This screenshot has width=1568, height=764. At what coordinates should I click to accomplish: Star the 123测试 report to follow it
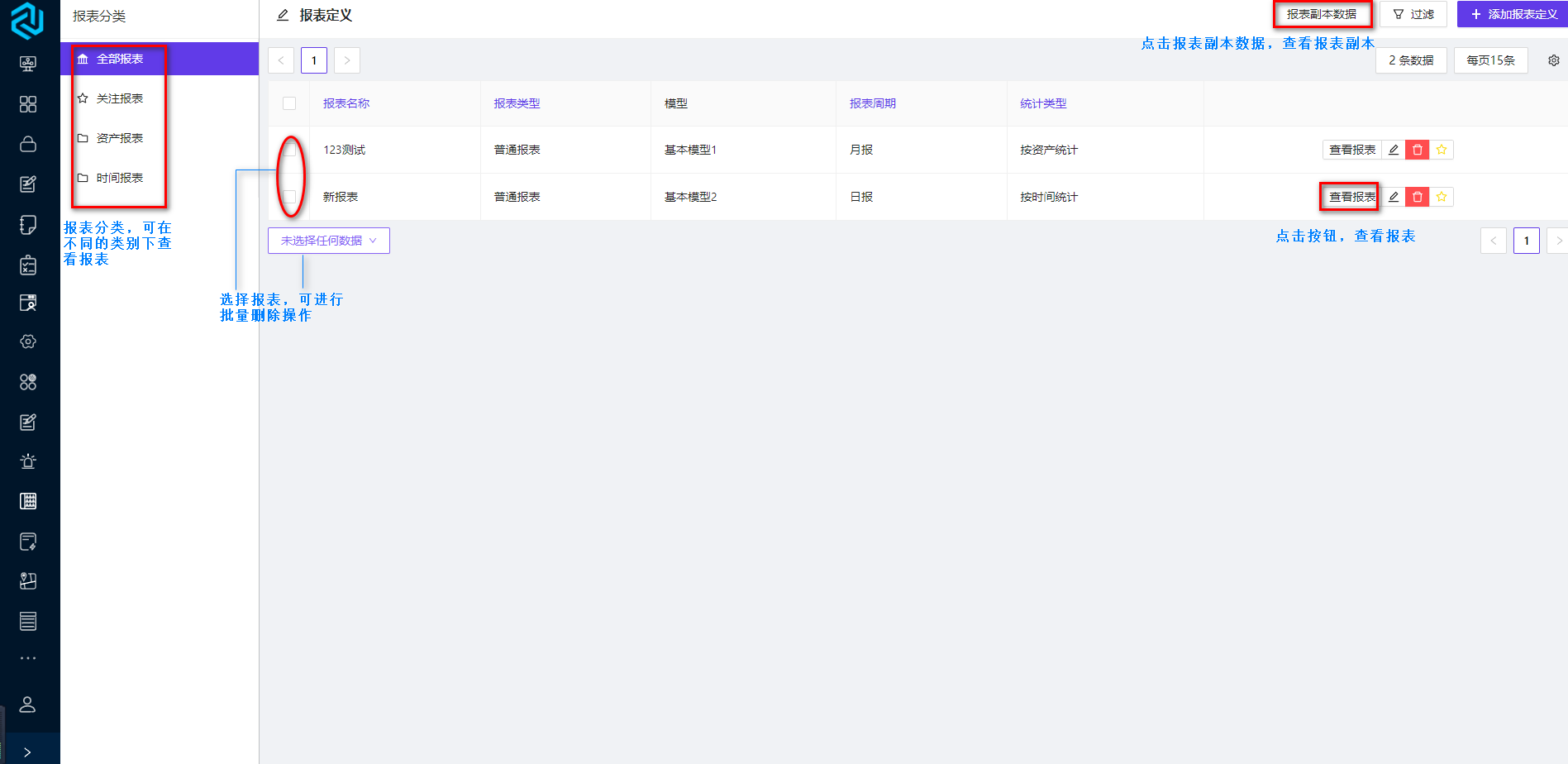[x=1442, y=150]
